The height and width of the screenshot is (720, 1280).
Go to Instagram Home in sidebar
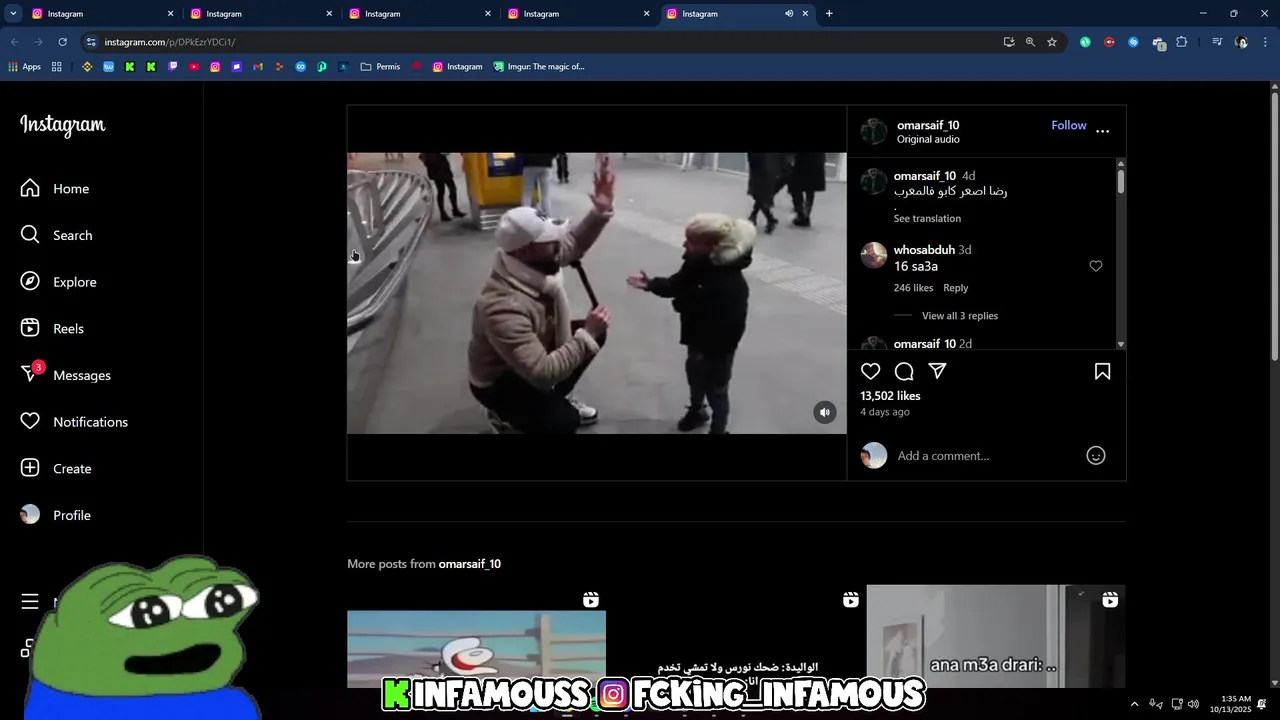(55, 188)
